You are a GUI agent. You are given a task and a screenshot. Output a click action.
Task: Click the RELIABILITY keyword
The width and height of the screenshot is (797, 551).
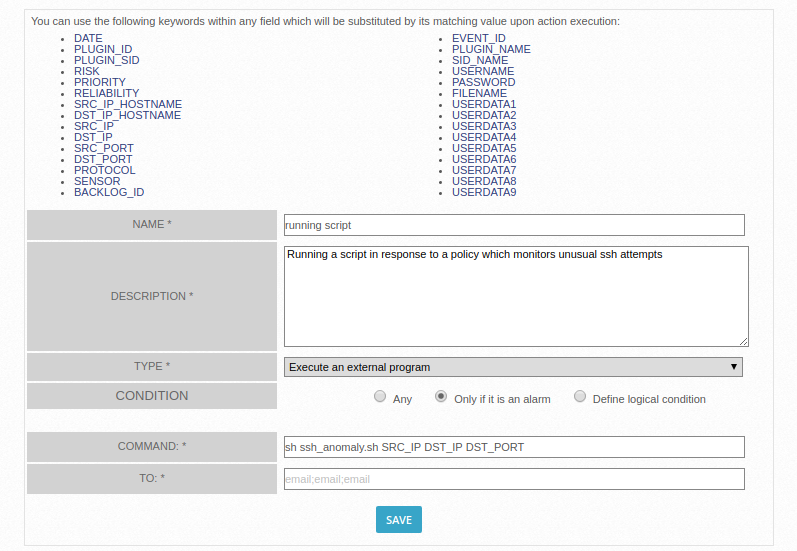coord(106,93)
